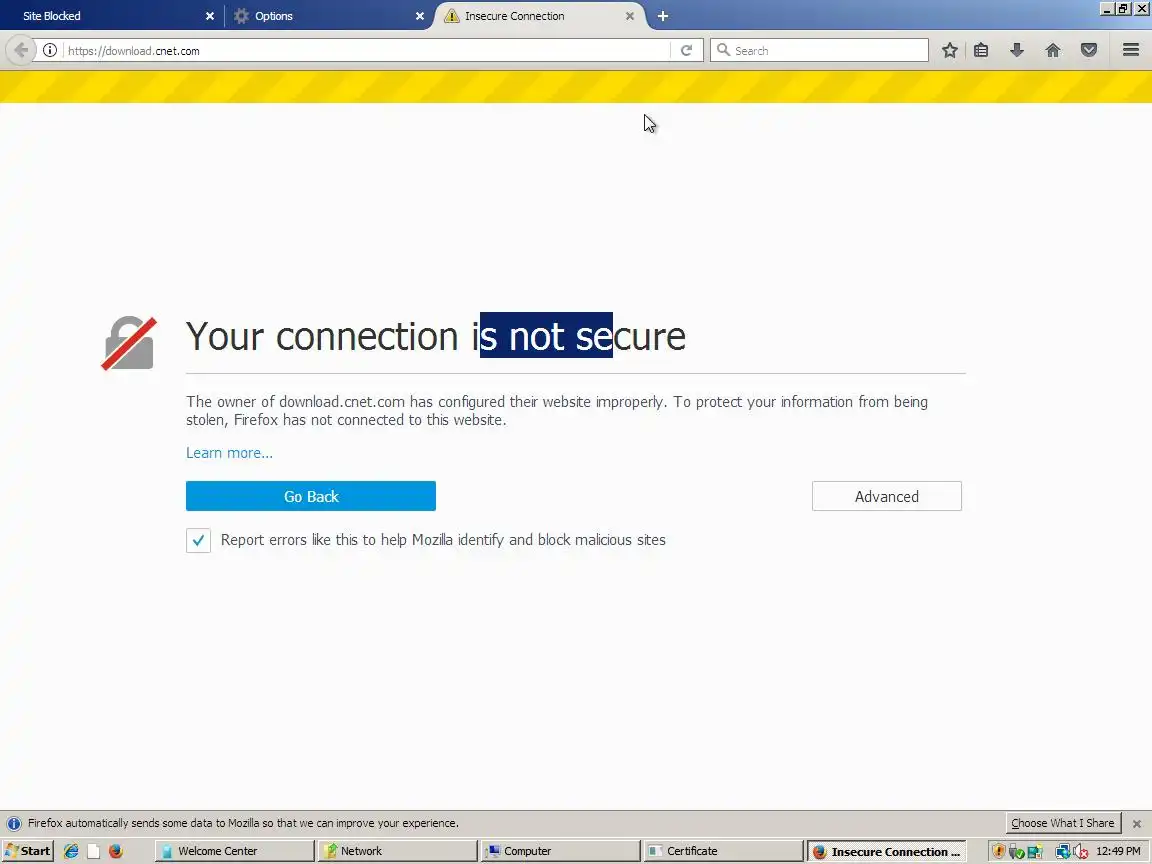Launch Internet Explorer from quick launch

click(71, 851)
